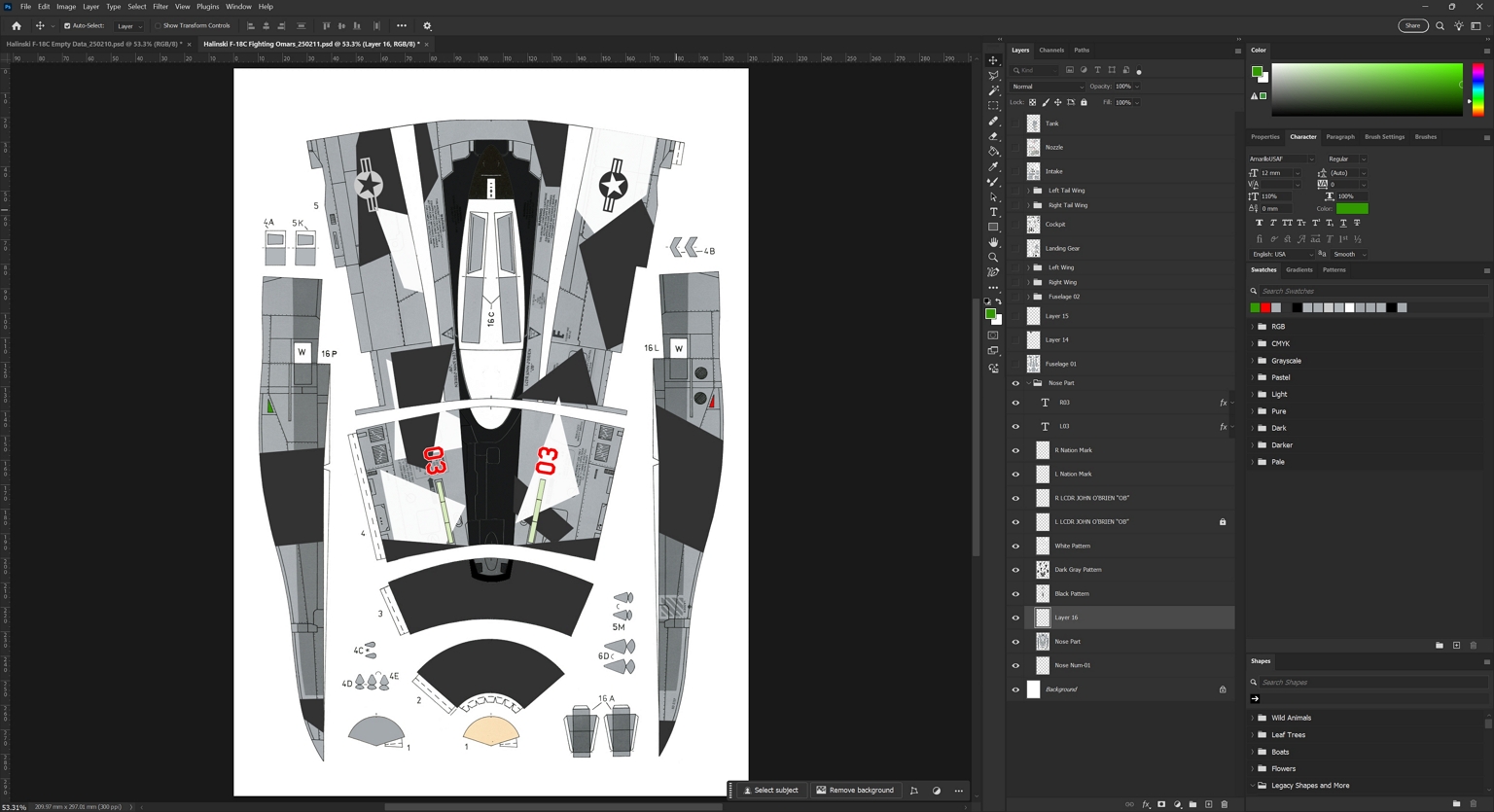Select the Pen tool
The image size is (1494, 812).
pos(993,272)
